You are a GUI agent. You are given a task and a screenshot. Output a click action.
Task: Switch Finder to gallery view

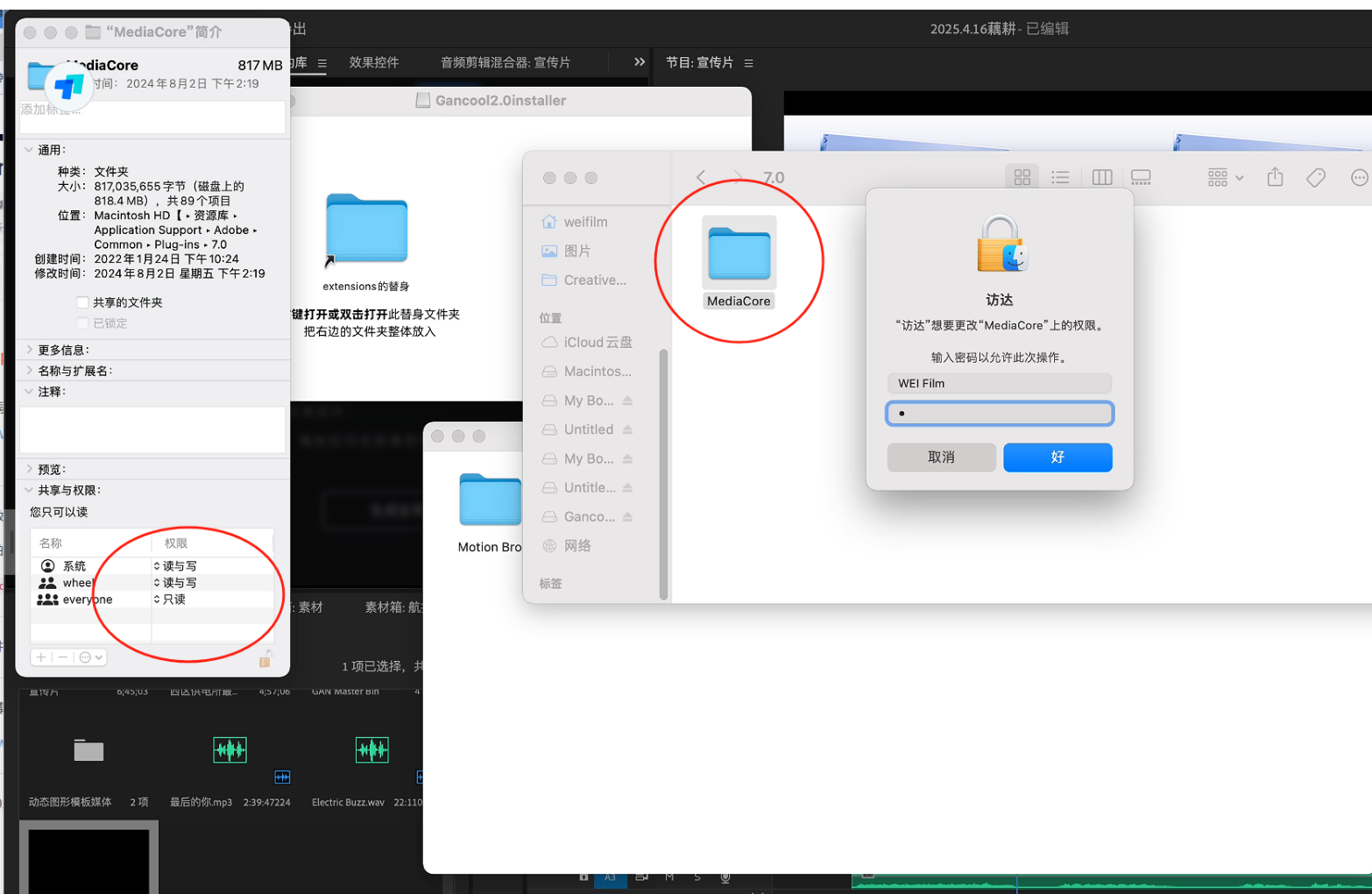(1141, 177)
